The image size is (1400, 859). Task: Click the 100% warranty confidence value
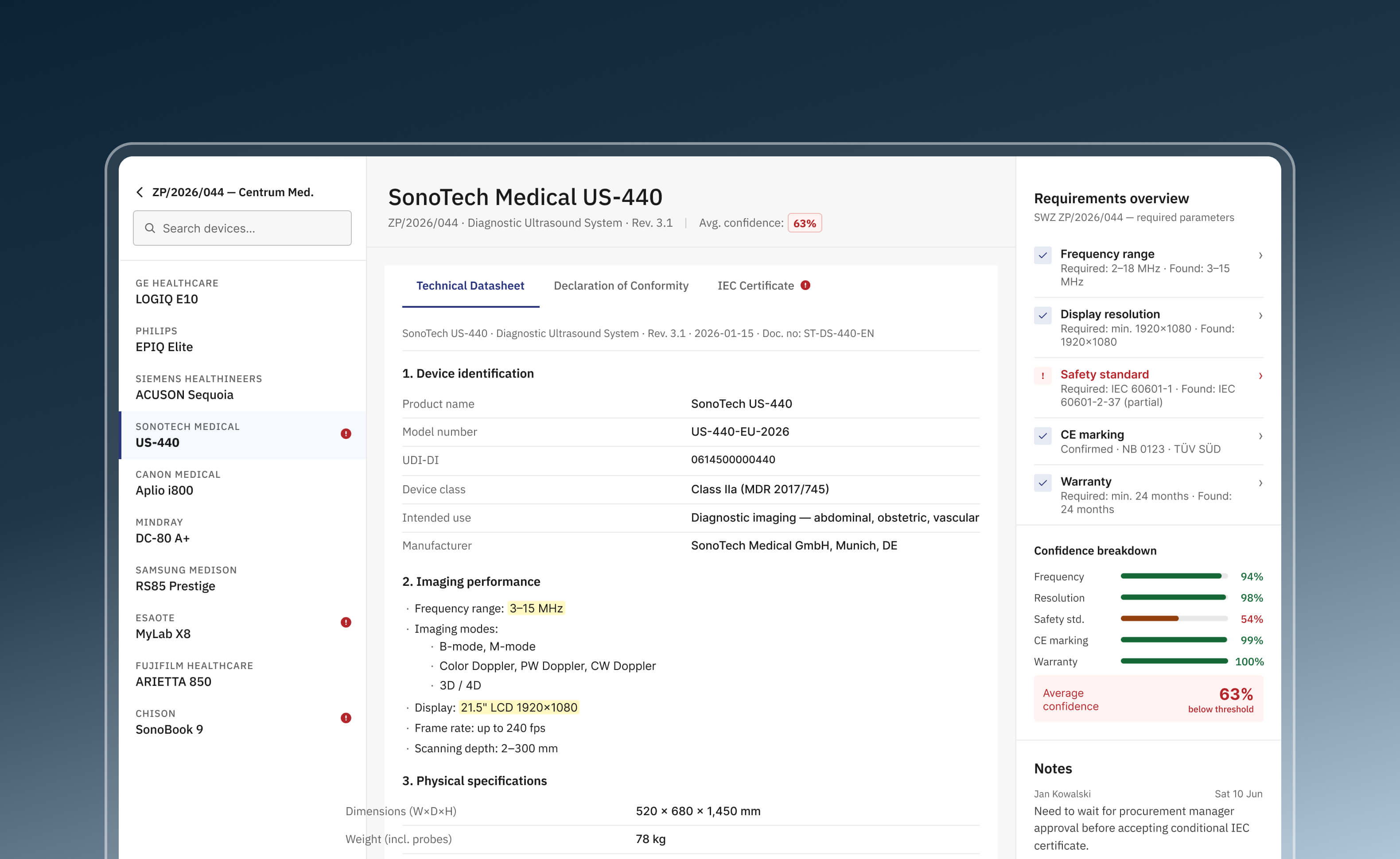coord(1249,662)
